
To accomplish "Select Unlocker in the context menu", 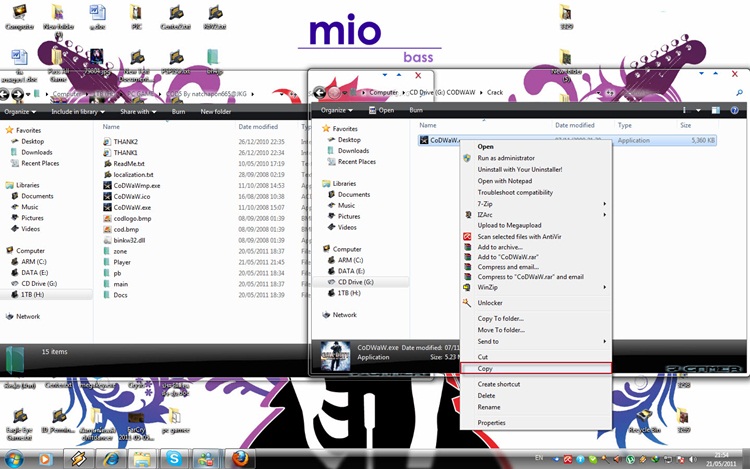I will point(536,303).
